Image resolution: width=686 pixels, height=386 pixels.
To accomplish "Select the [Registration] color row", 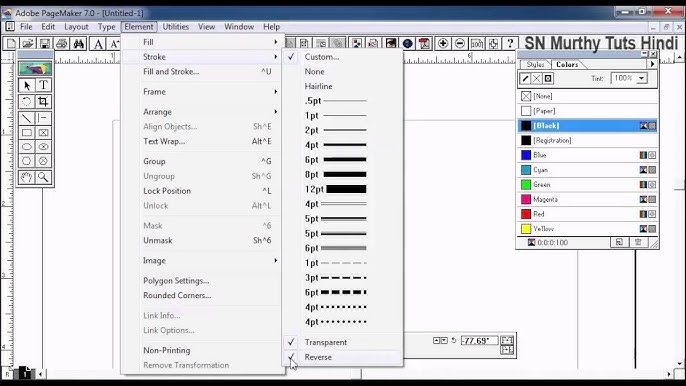I will 588,140.
